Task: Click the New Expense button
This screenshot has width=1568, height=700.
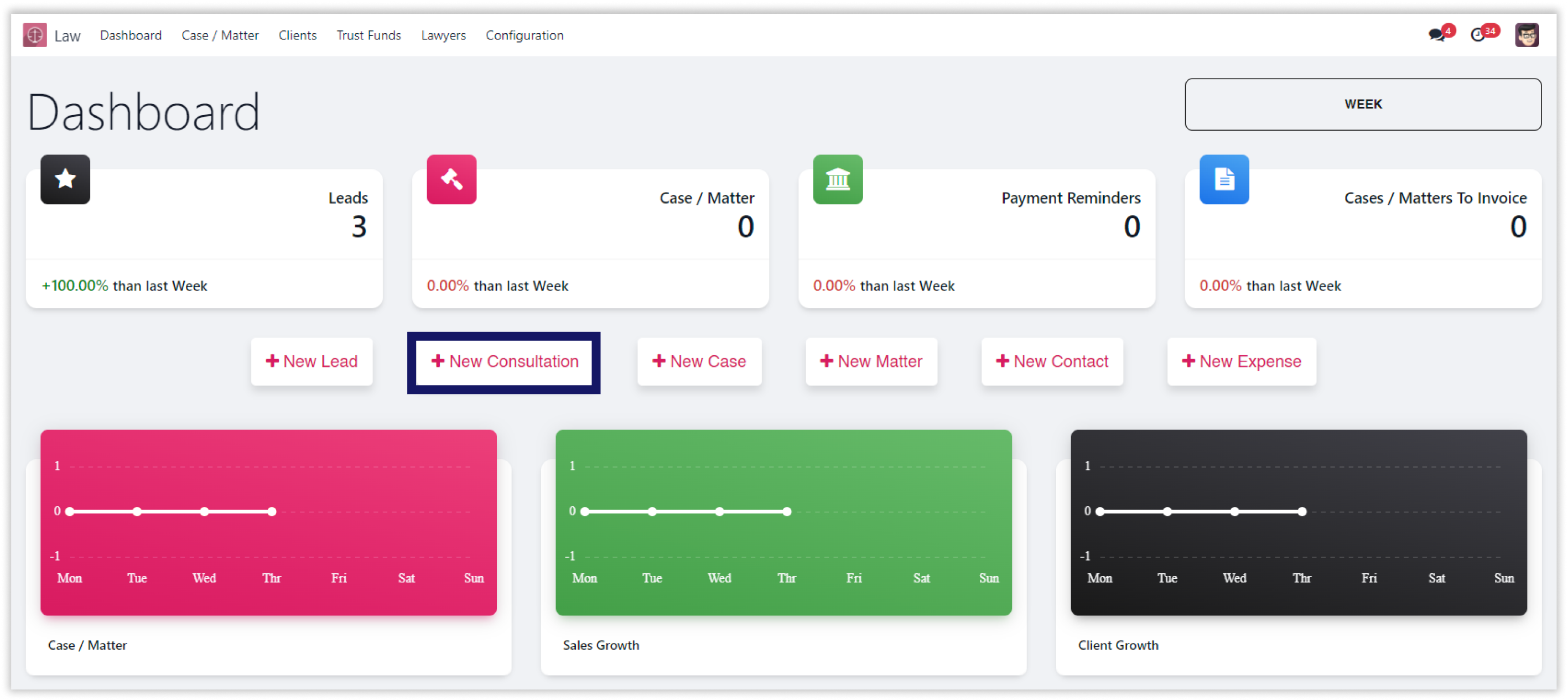Action: pyautogui.click(x=1242, y=361)
